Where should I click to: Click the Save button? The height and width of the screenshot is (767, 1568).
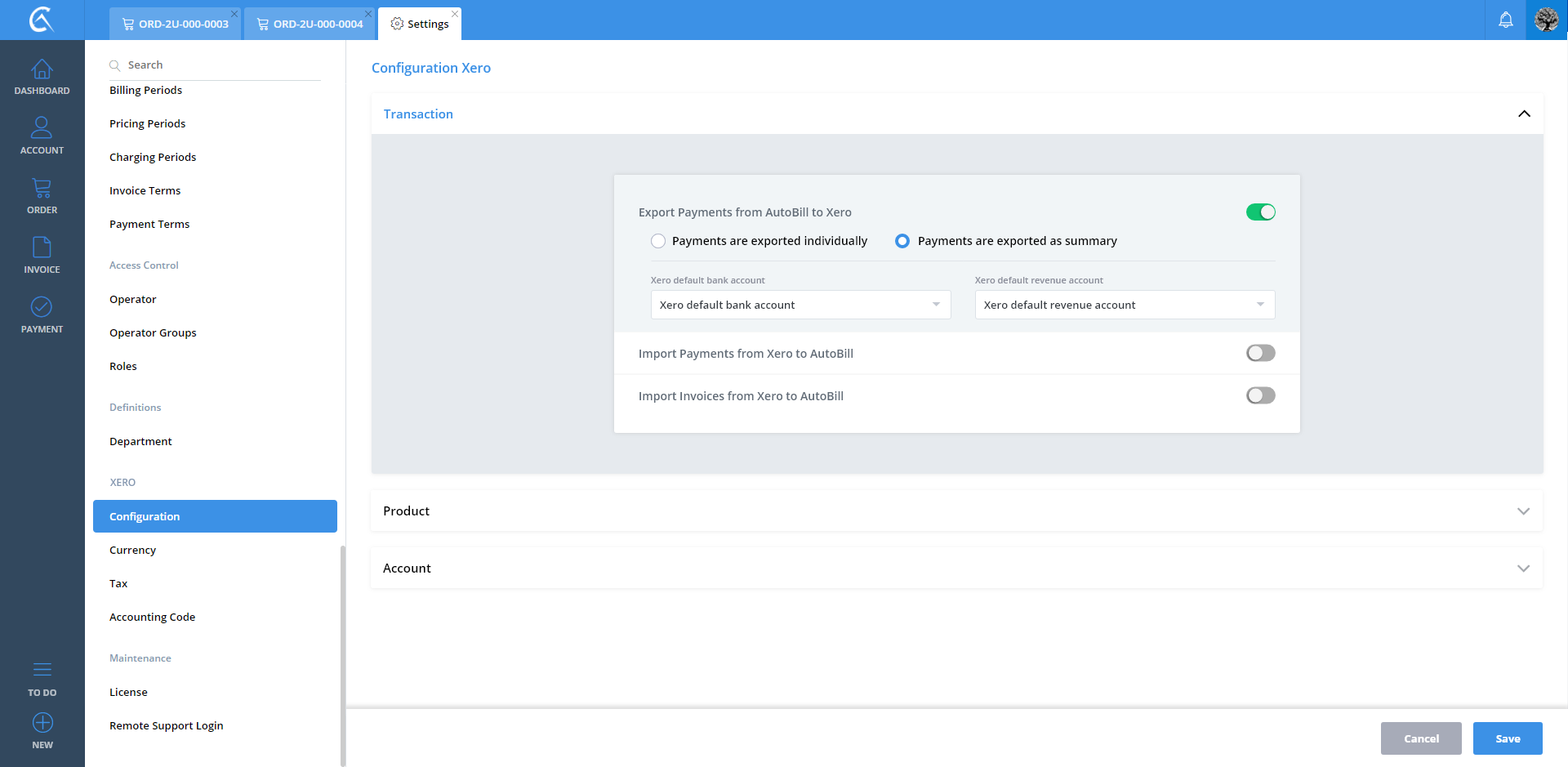coord(1507,738)
